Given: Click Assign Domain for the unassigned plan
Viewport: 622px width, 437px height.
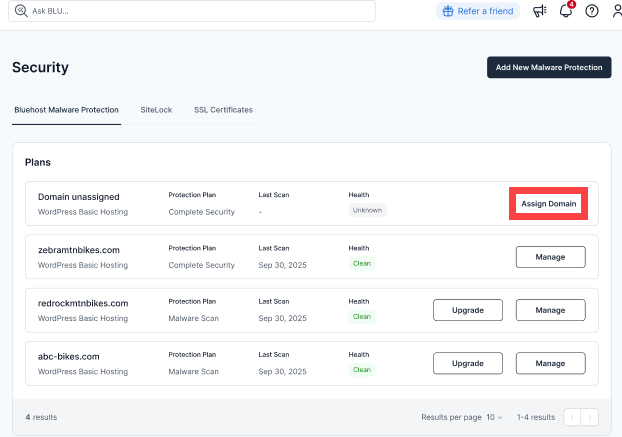Looking at the screenshot, I should point(549,203).
